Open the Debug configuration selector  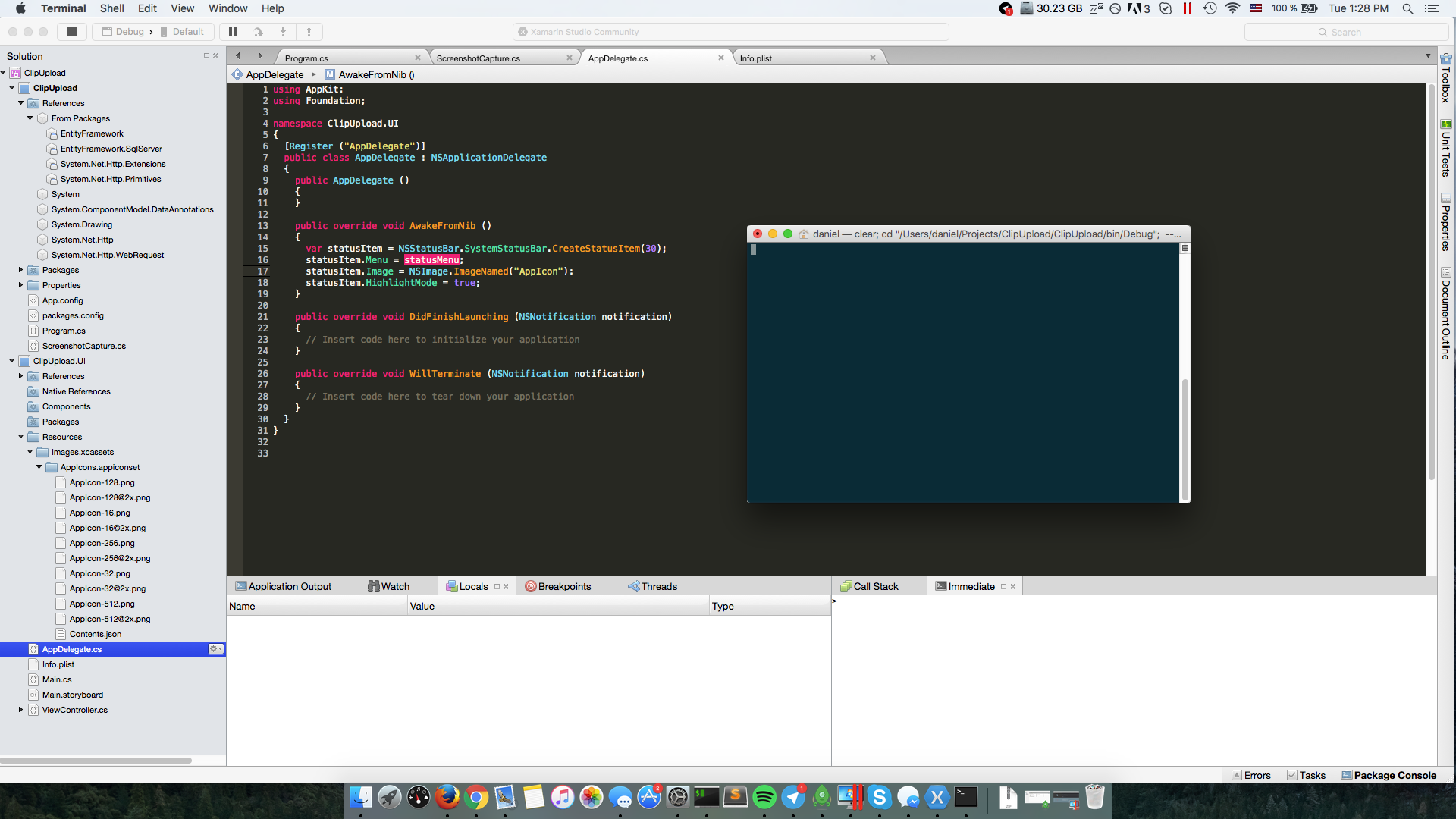click(123, 32)
